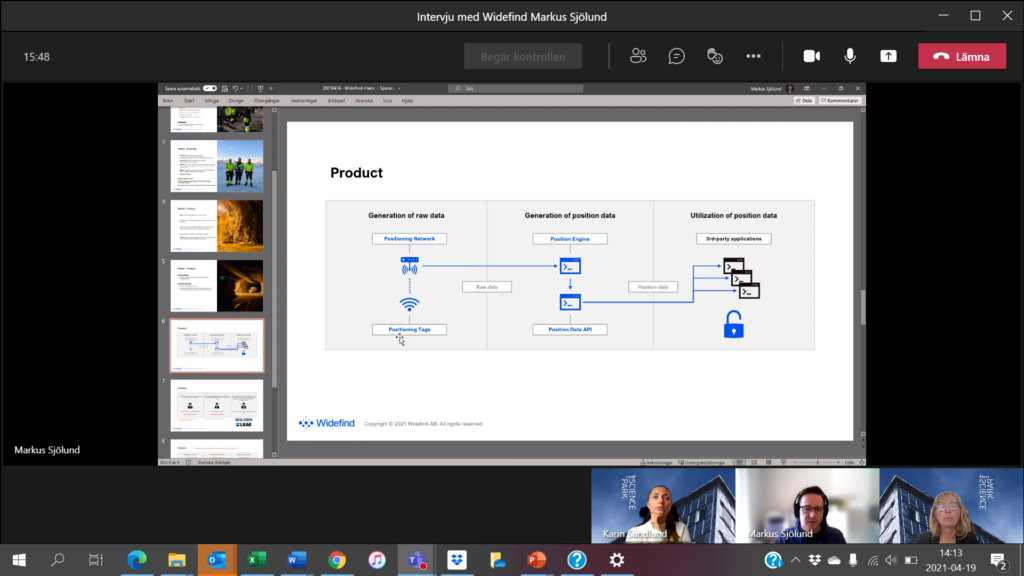Open PowerPoint from the taskbar

pos(537,560)
